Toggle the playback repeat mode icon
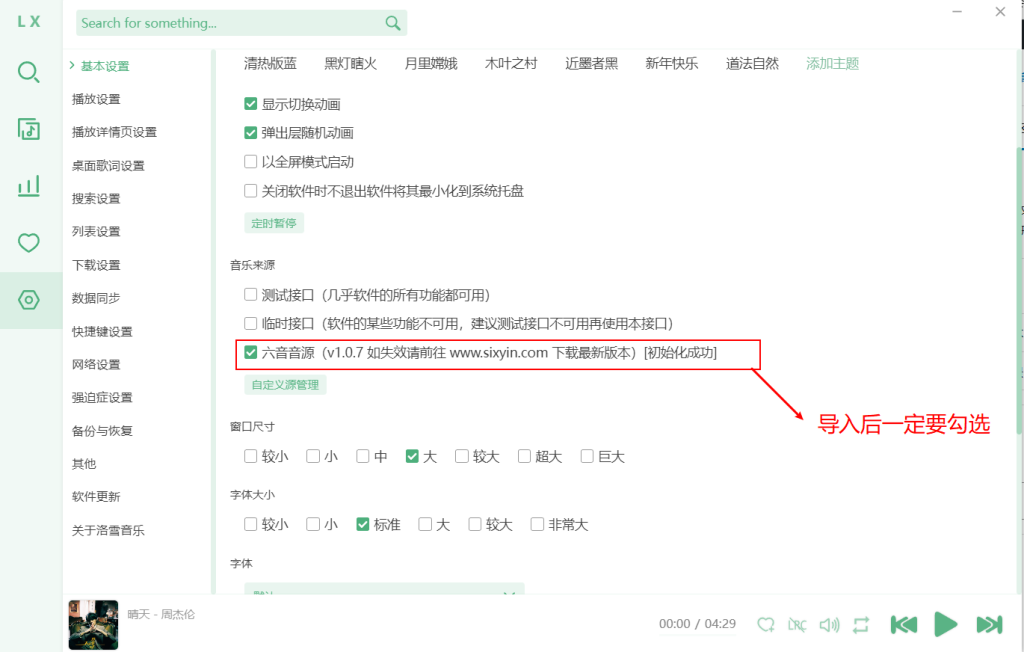1024x652 pixels. click(861, 624)
